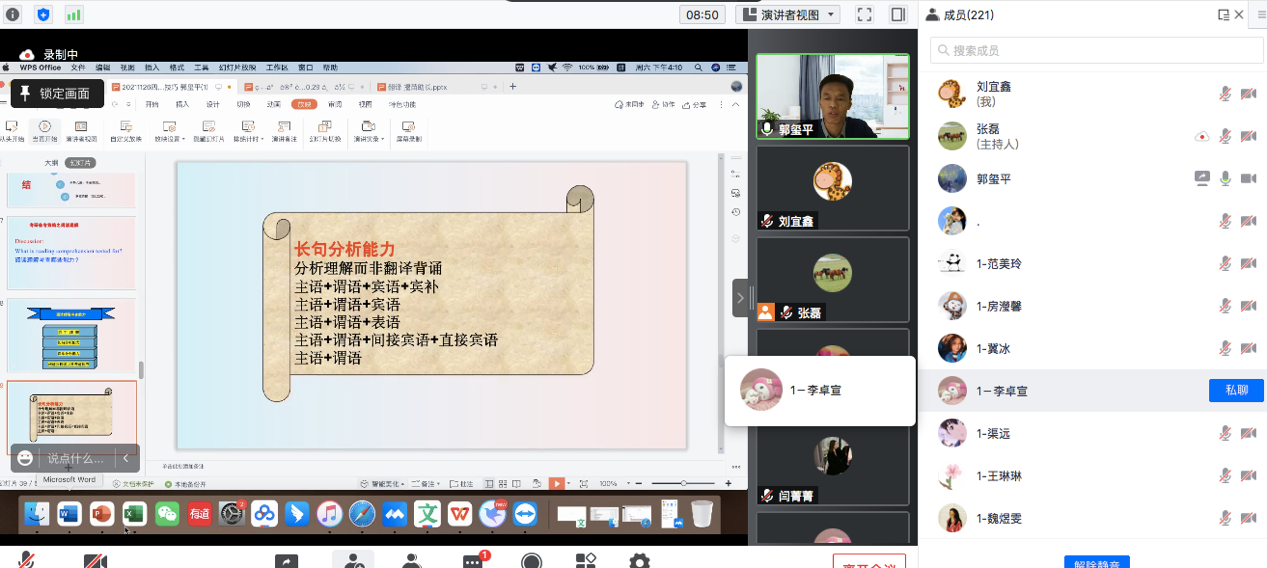Screen dimensions: 1267x568
Task: Collapse video strip with side arrow handle
Action: click(740, 298)
